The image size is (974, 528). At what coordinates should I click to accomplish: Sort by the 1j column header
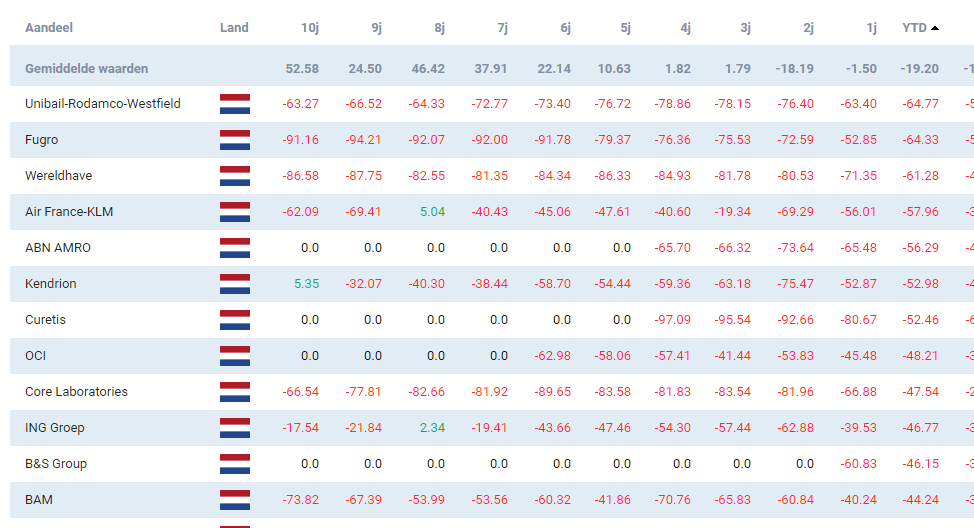coord(872,27)
